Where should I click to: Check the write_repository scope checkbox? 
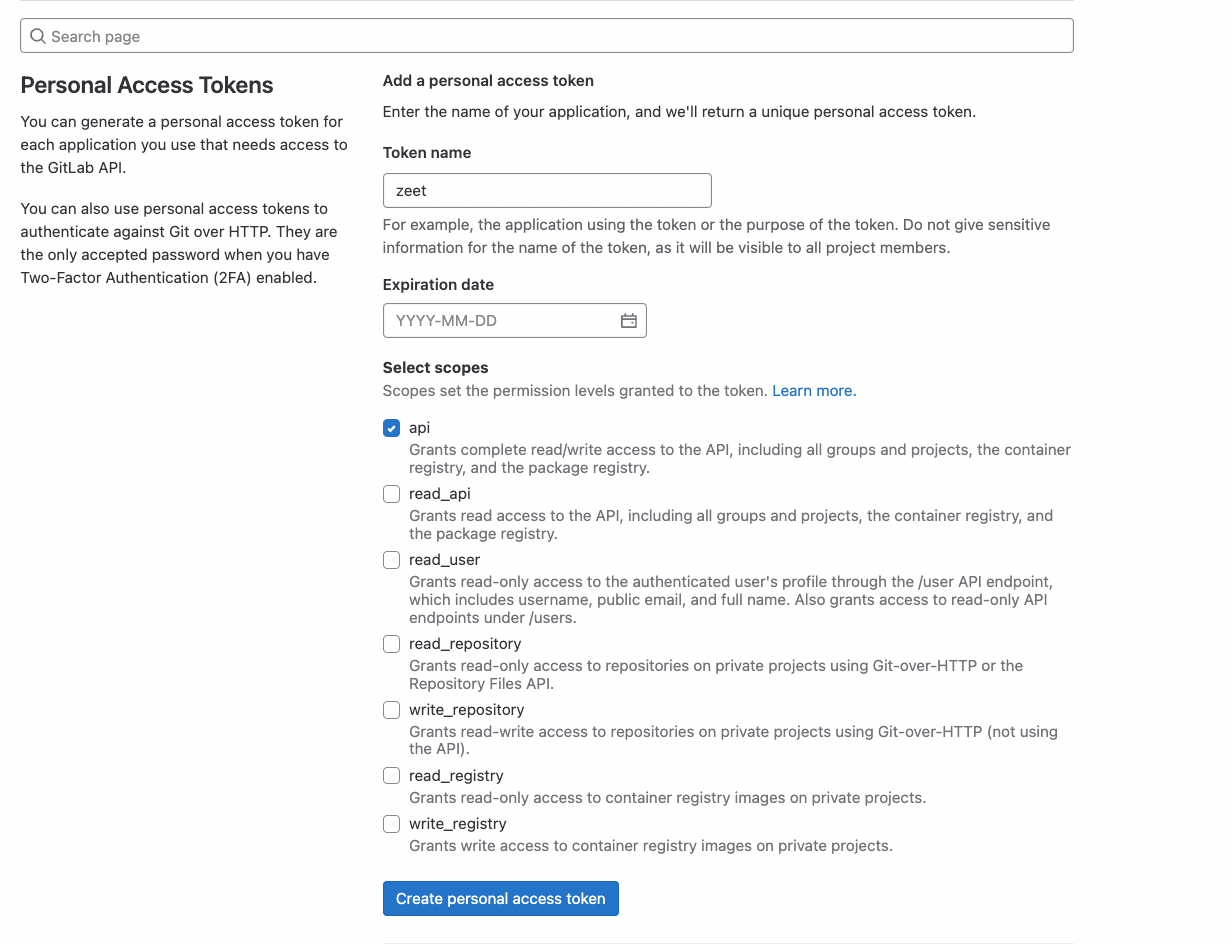391,709
